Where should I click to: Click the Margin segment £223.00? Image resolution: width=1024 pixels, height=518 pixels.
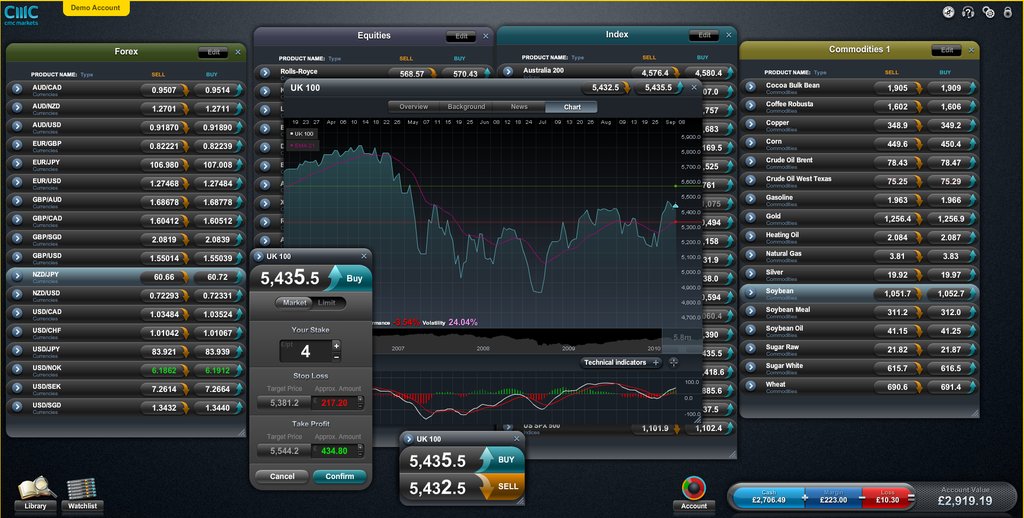pos(833,498)
